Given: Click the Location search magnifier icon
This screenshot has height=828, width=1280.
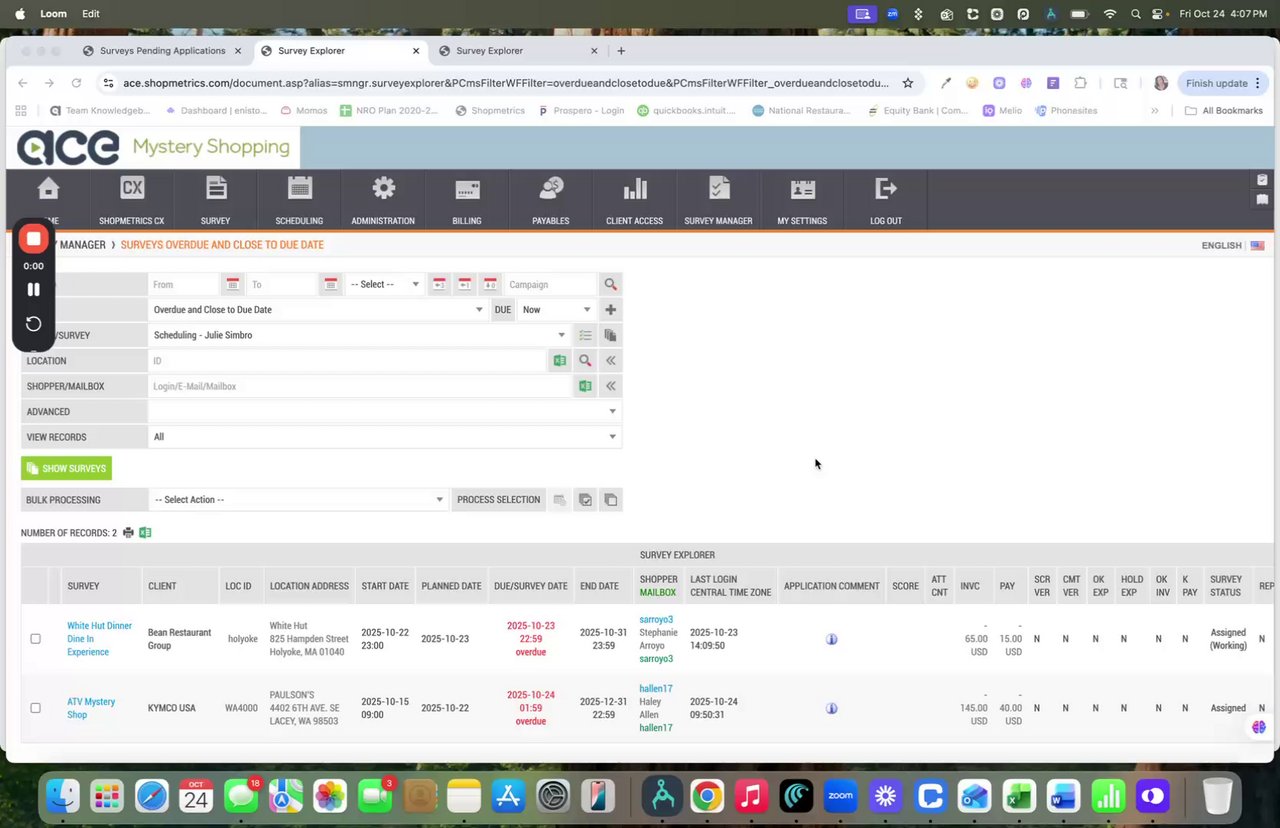Looking at the screenshot, I should coord(585,361).
